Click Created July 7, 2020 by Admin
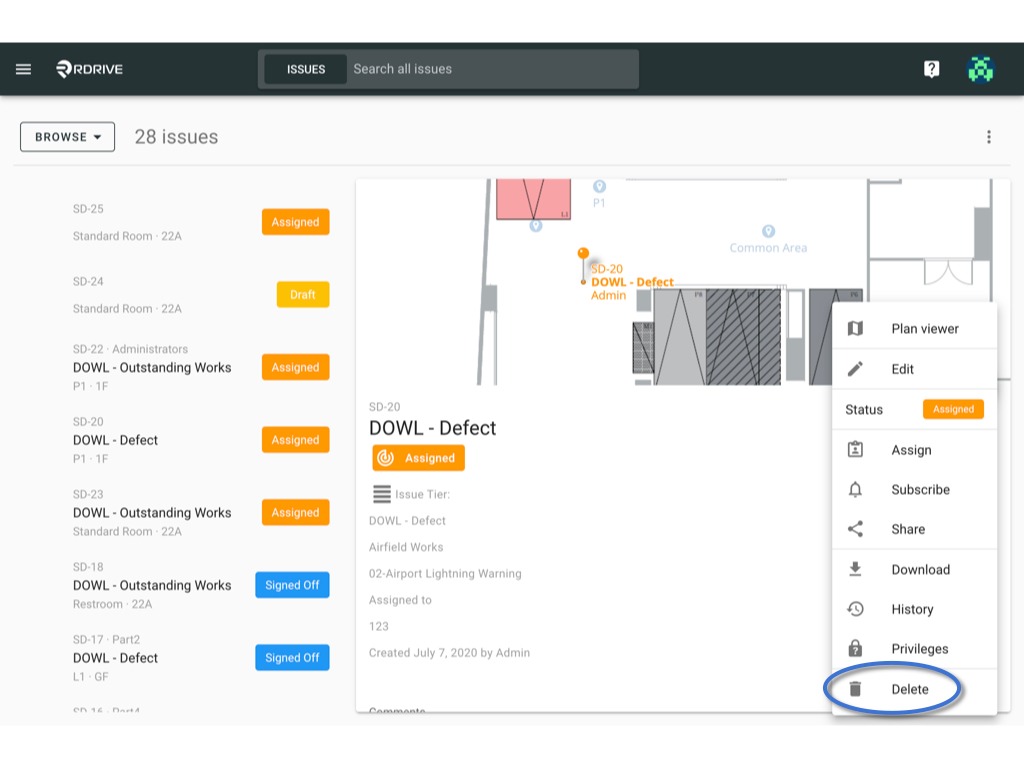The height and width of the screenshot is (768, 1024). 449,652
